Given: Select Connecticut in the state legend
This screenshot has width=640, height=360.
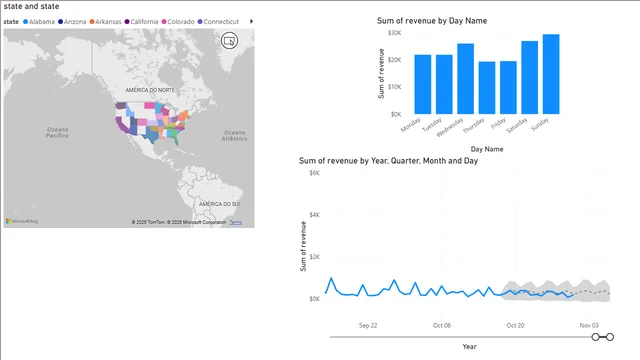Looking at the screenshot, I should [x=218, y=22].
